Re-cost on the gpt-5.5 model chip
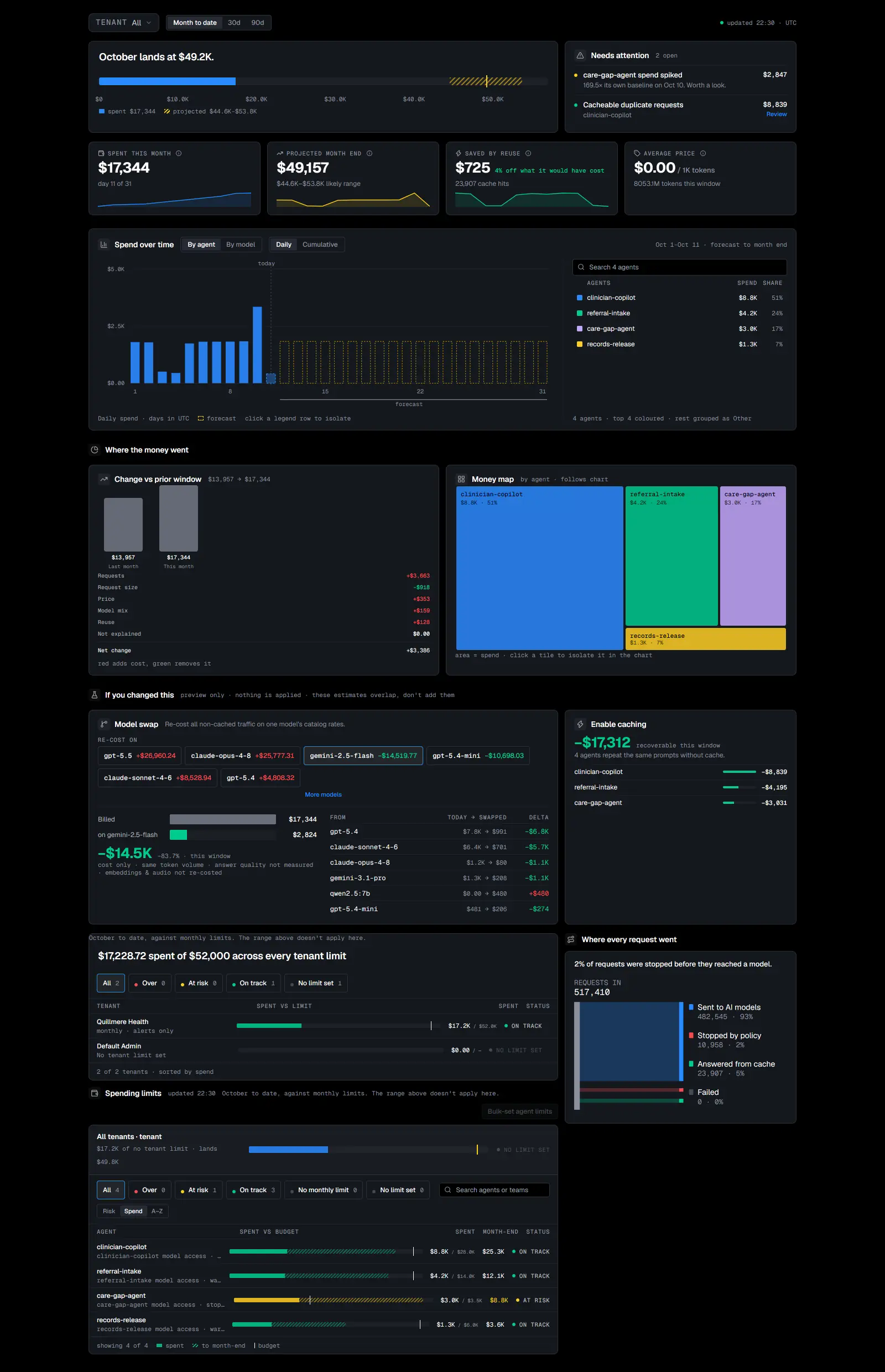885x1372 pixels. point(139,756)
